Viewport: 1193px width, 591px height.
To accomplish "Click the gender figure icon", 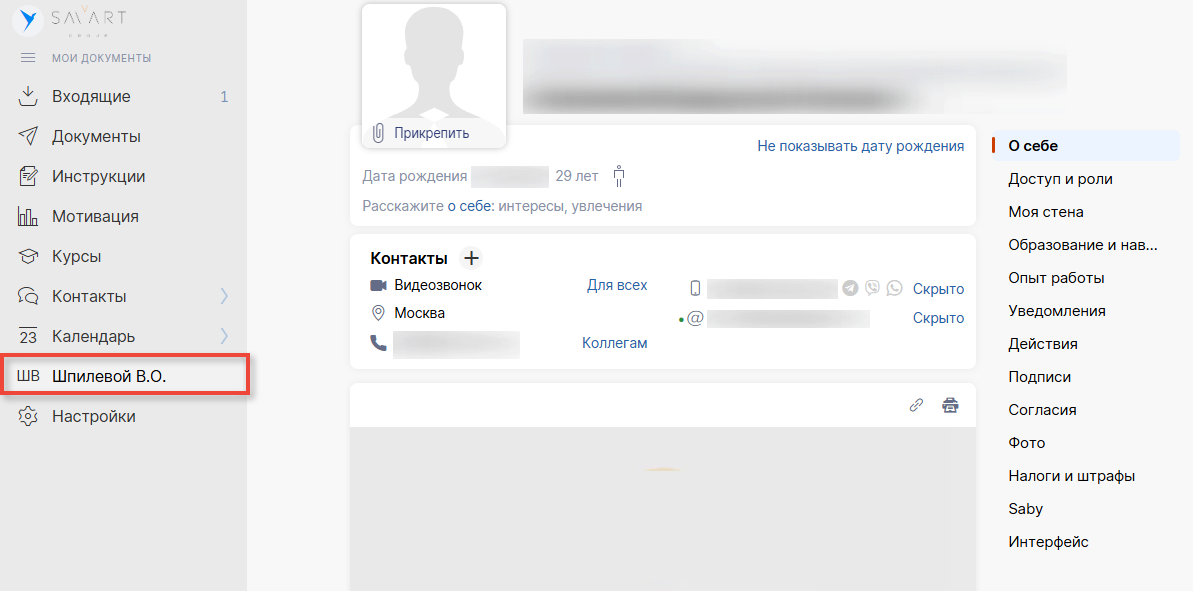I will pyautogui.click(x=619, y=176).
